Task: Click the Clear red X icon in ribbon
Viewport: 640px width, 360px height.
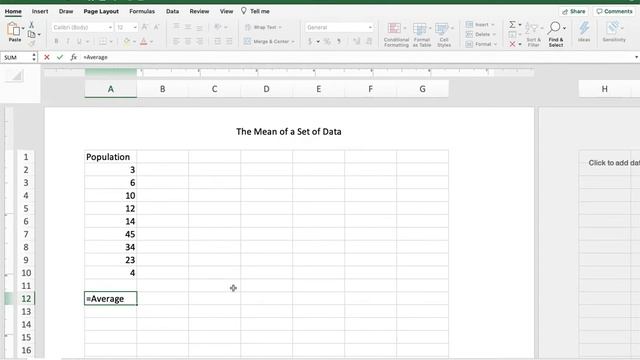Action: point(512,44)
